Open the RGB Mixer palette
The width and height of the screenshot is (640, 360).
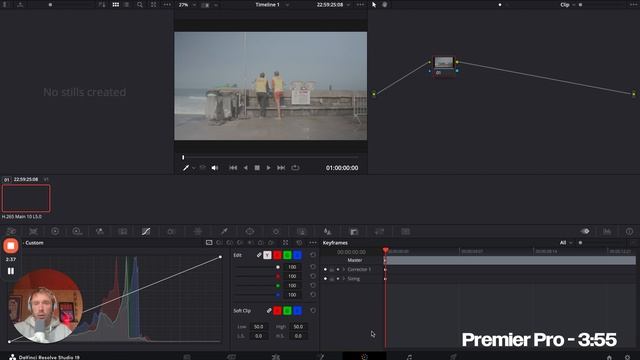click(100, 231)
